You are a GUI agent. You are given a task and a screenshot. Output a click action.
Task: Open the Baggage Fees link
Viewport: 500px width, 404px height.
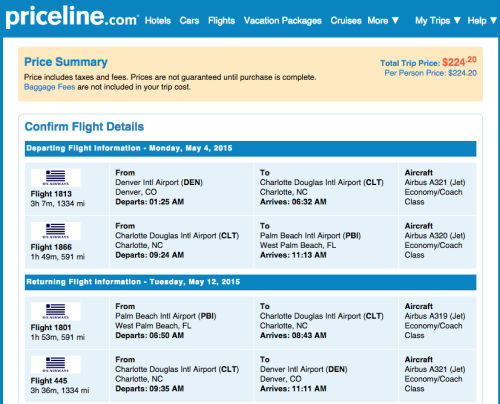click(x=49, y=87)
